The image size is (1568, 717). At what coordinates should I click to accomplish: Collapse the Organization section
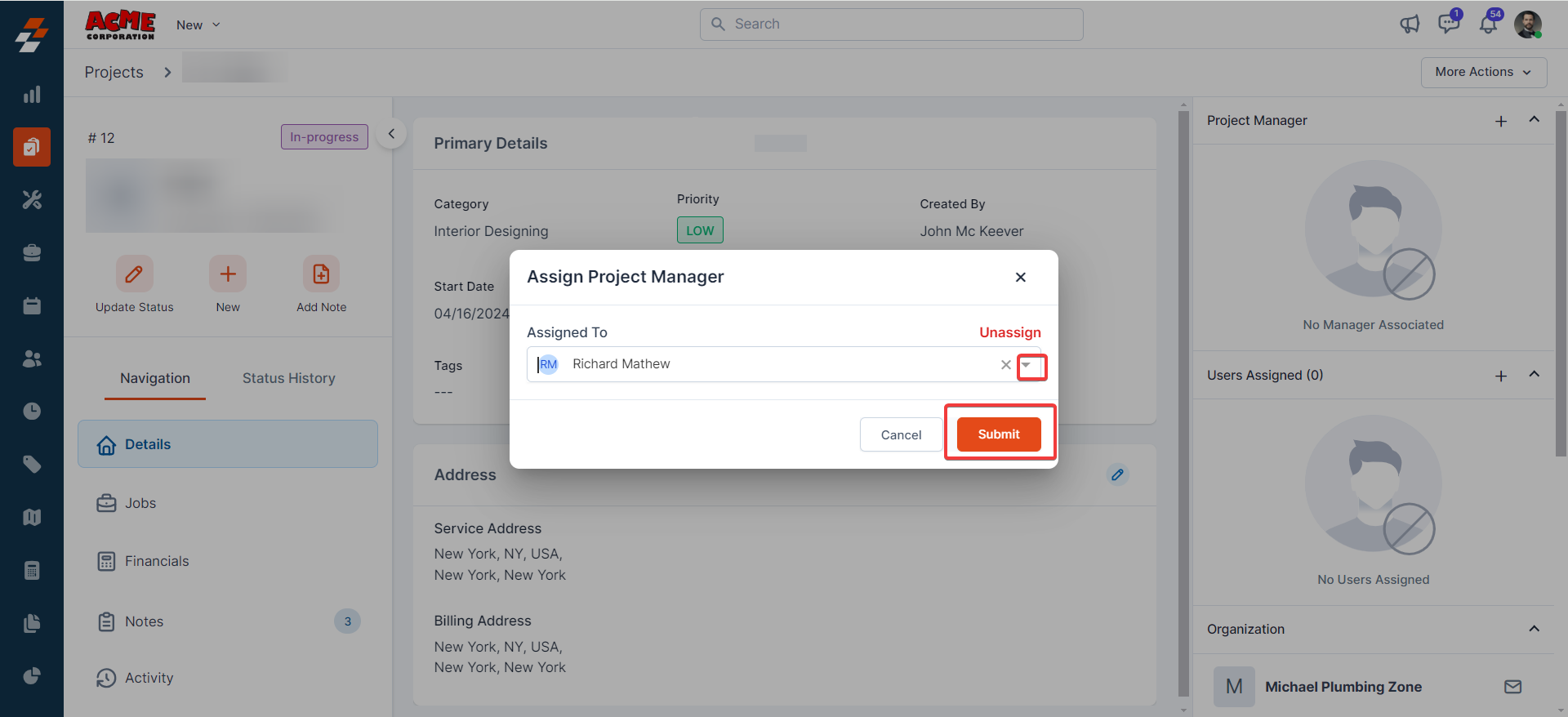pyautogui.click(x=1534, y=629)
